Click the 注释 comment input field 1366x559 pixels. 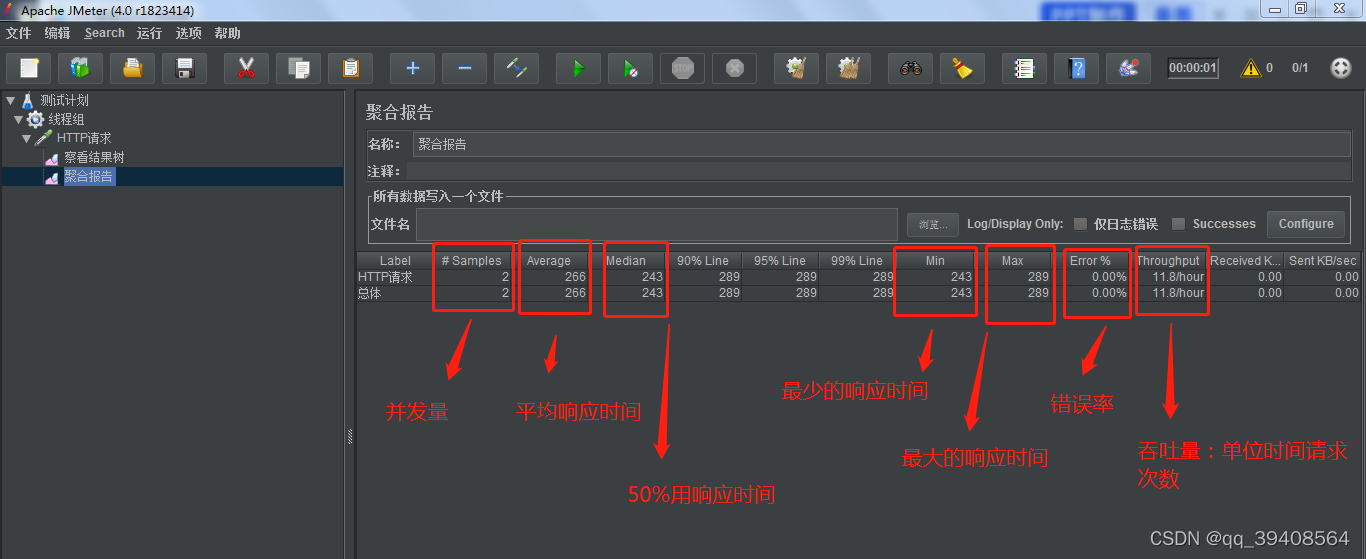tap(879, 171)
